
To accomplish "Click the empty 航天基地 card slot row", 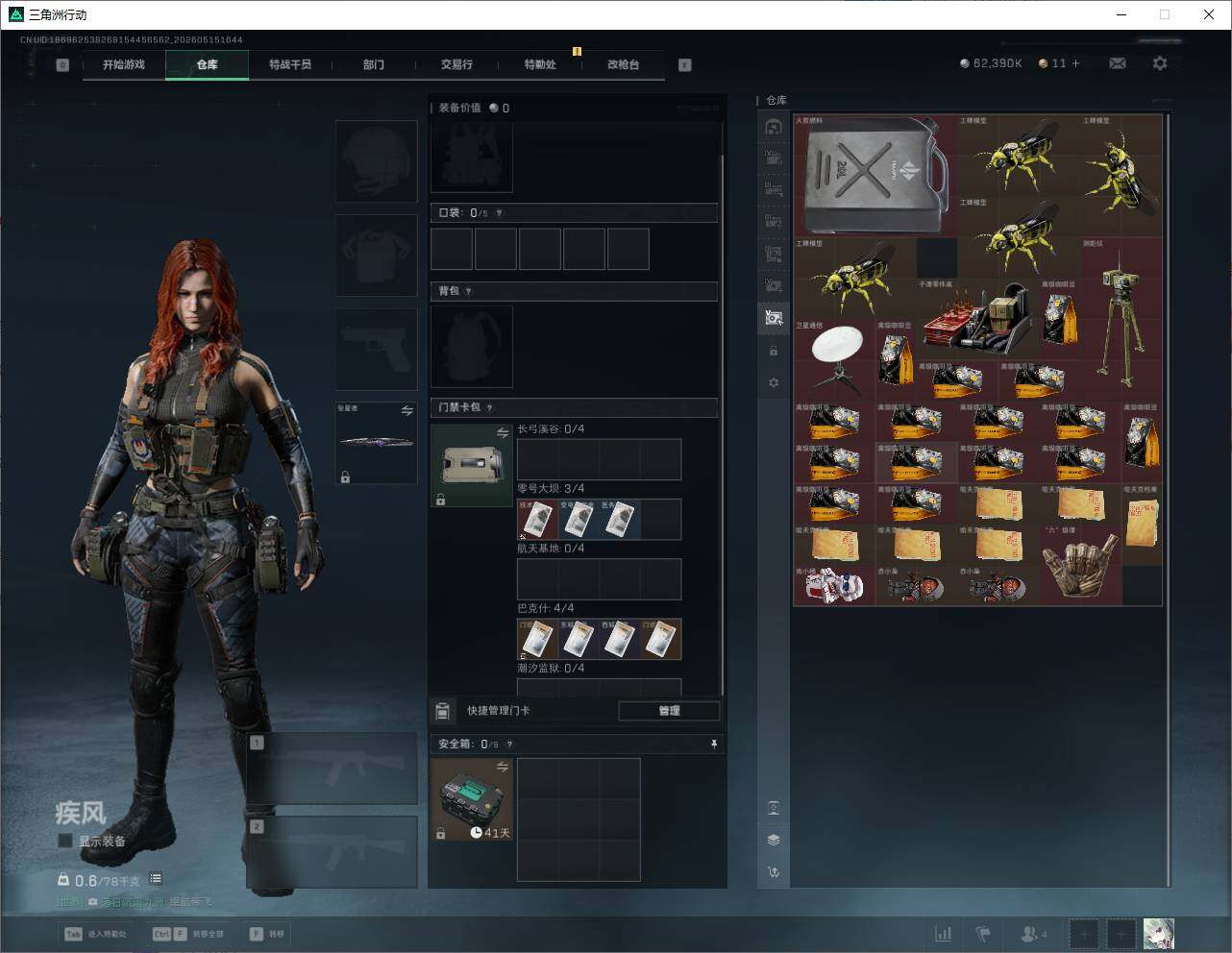I will 600,579.
